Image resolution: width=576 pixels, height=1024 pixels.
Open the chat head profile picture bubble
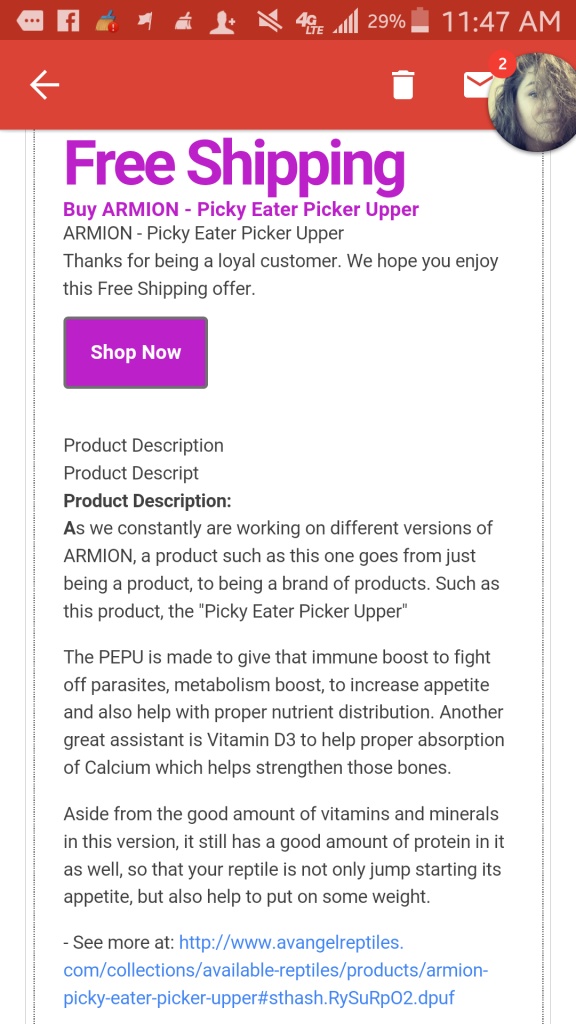point(534,101)
